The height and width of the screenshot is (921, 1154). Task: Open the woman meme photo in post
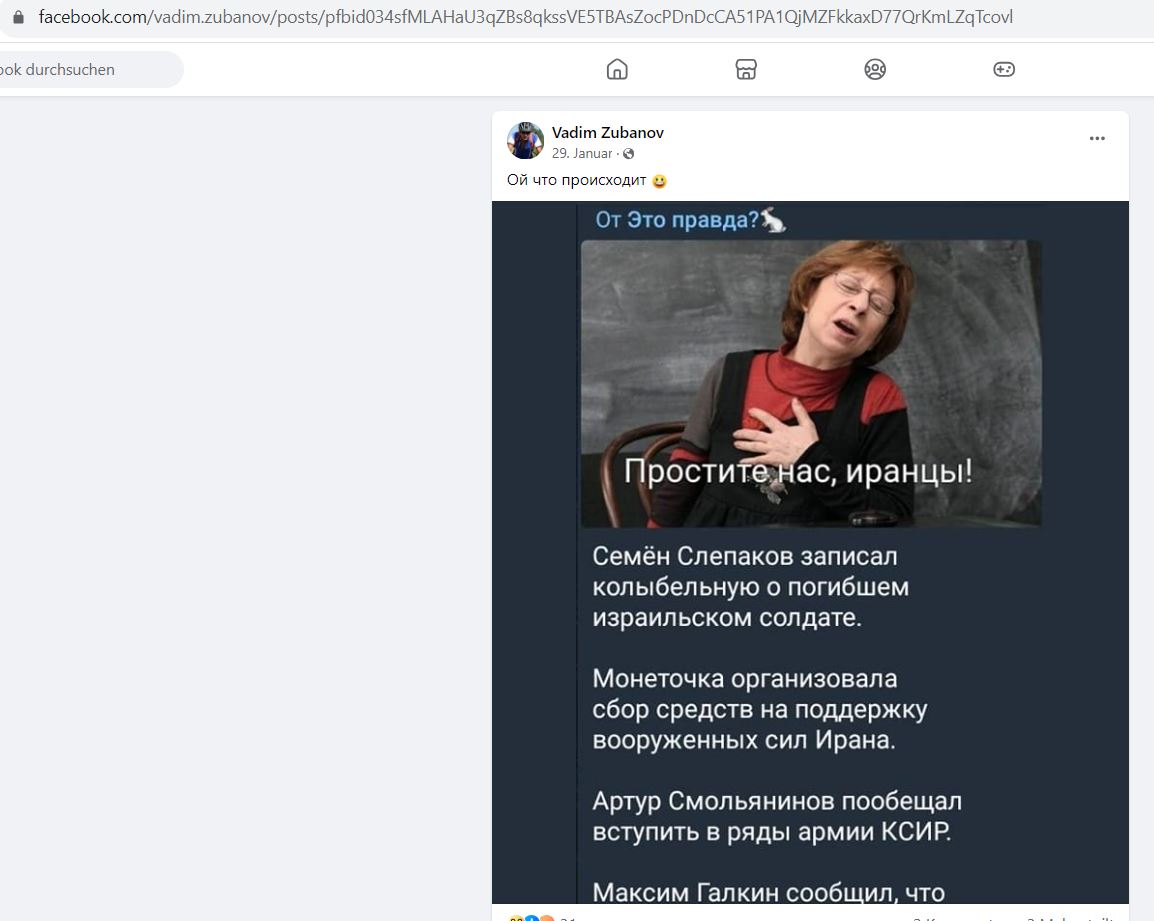[x=811, y=384]
